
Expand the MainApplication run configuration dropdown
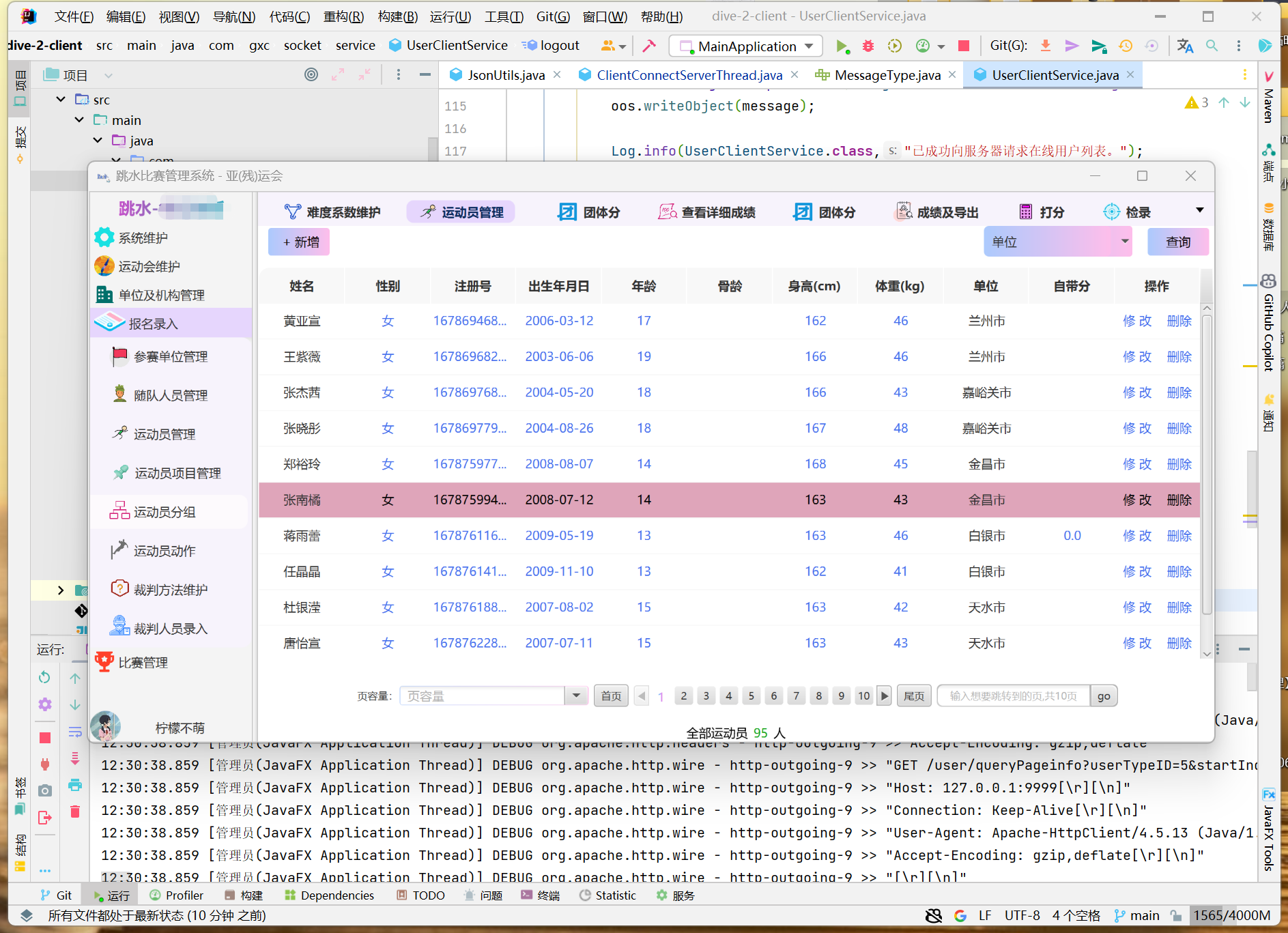click(x=810, y=46)
